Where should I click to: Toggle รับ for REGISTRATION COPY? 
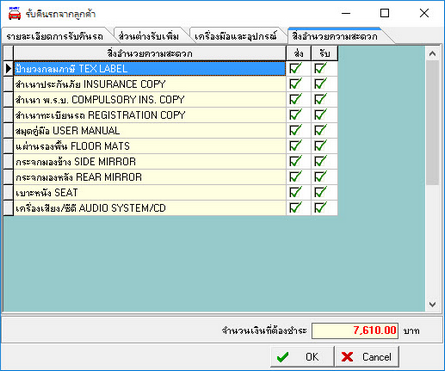coord(320,115)
